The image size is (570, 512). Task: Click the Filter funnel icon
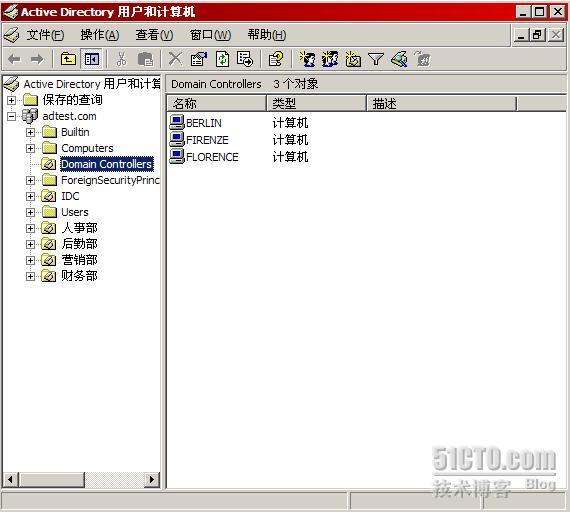[x=376, y=59]
